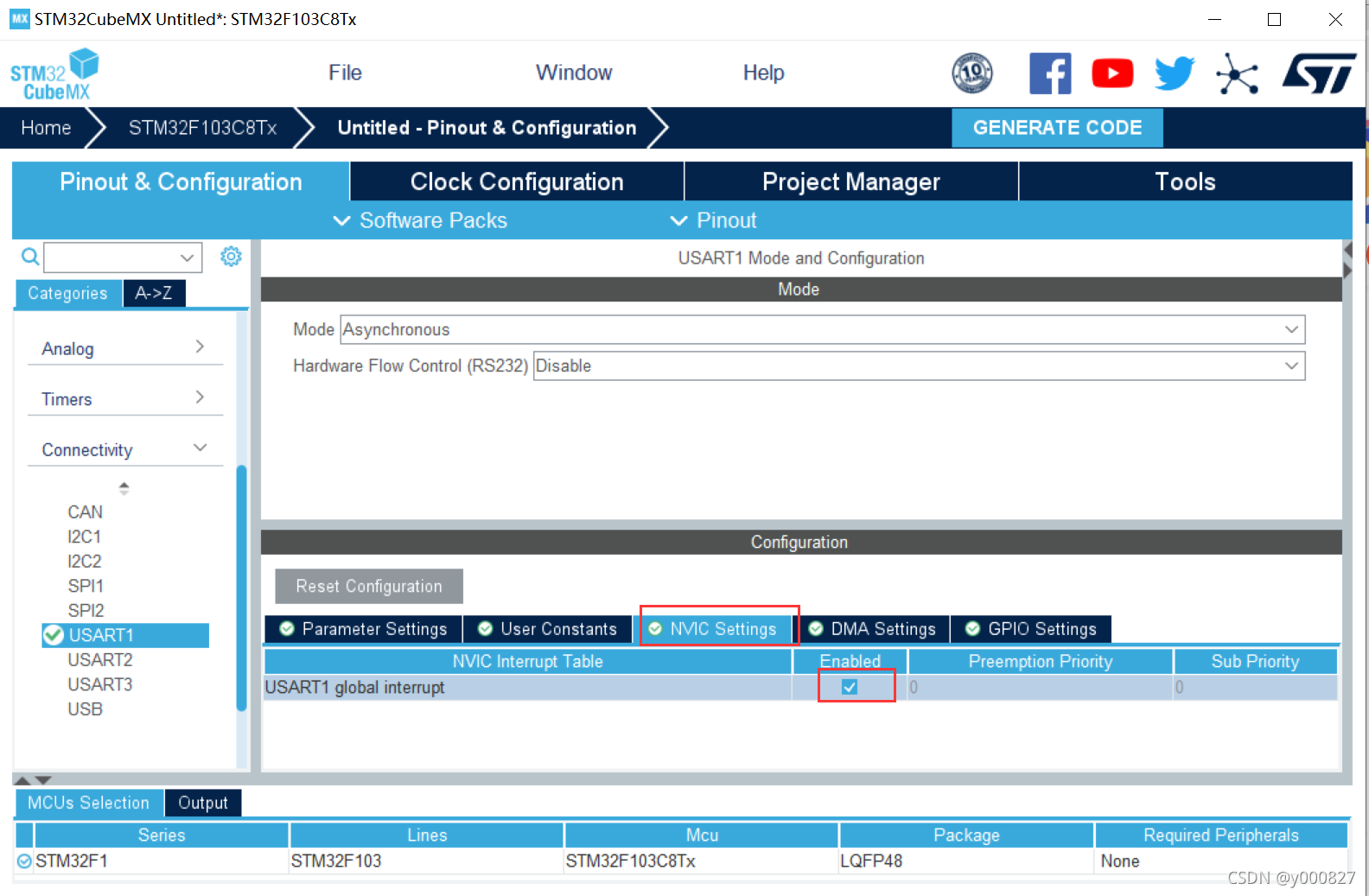Click the Series column header

[162, 835]
